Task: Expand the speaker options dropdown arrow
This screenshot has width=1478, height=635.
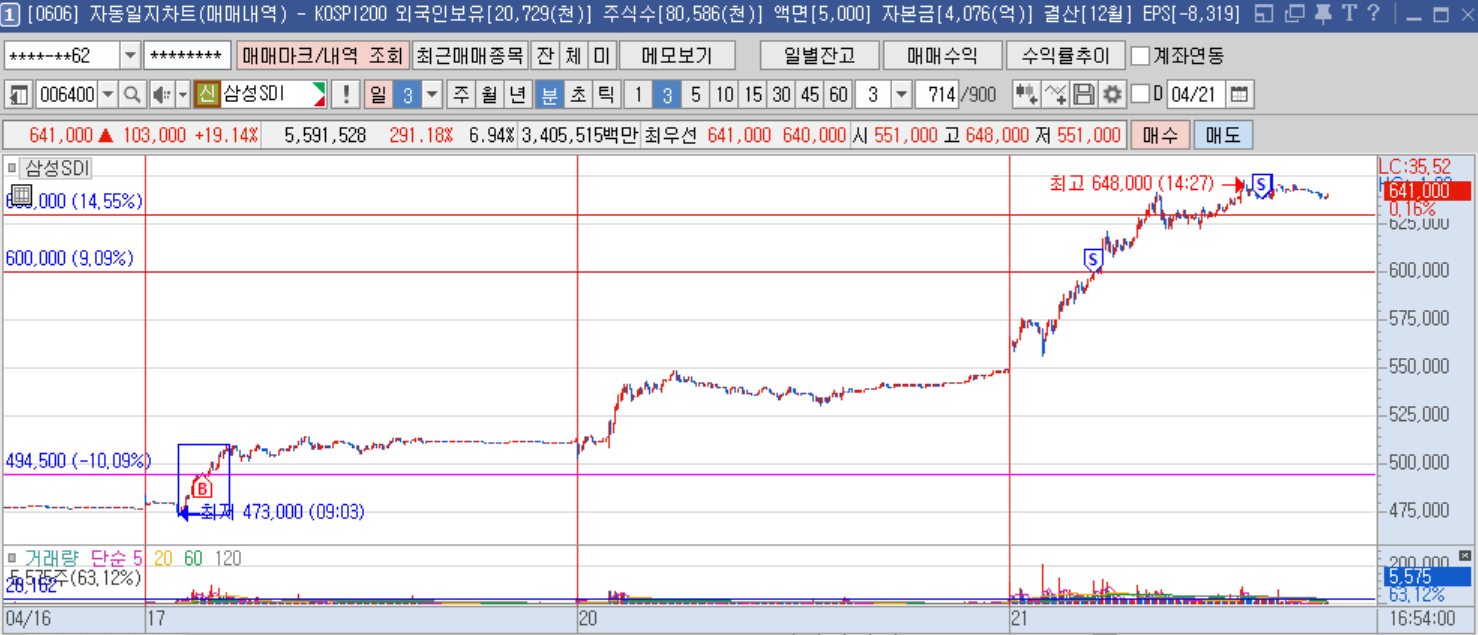Action: pyautogui.click(x=181, y=95)
